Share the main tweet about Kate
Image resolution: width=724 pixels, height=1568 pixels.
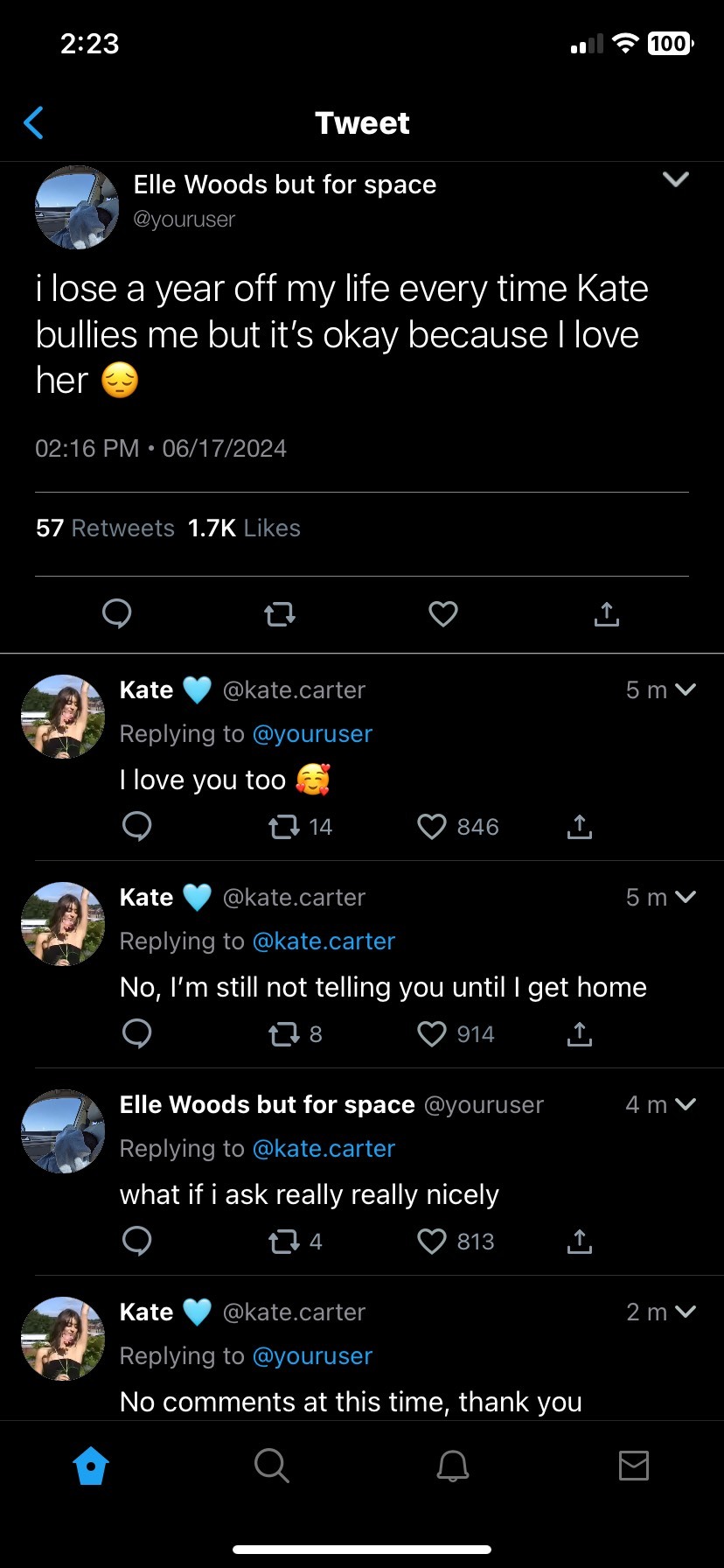pyautogui.click(x=606, y=614)
